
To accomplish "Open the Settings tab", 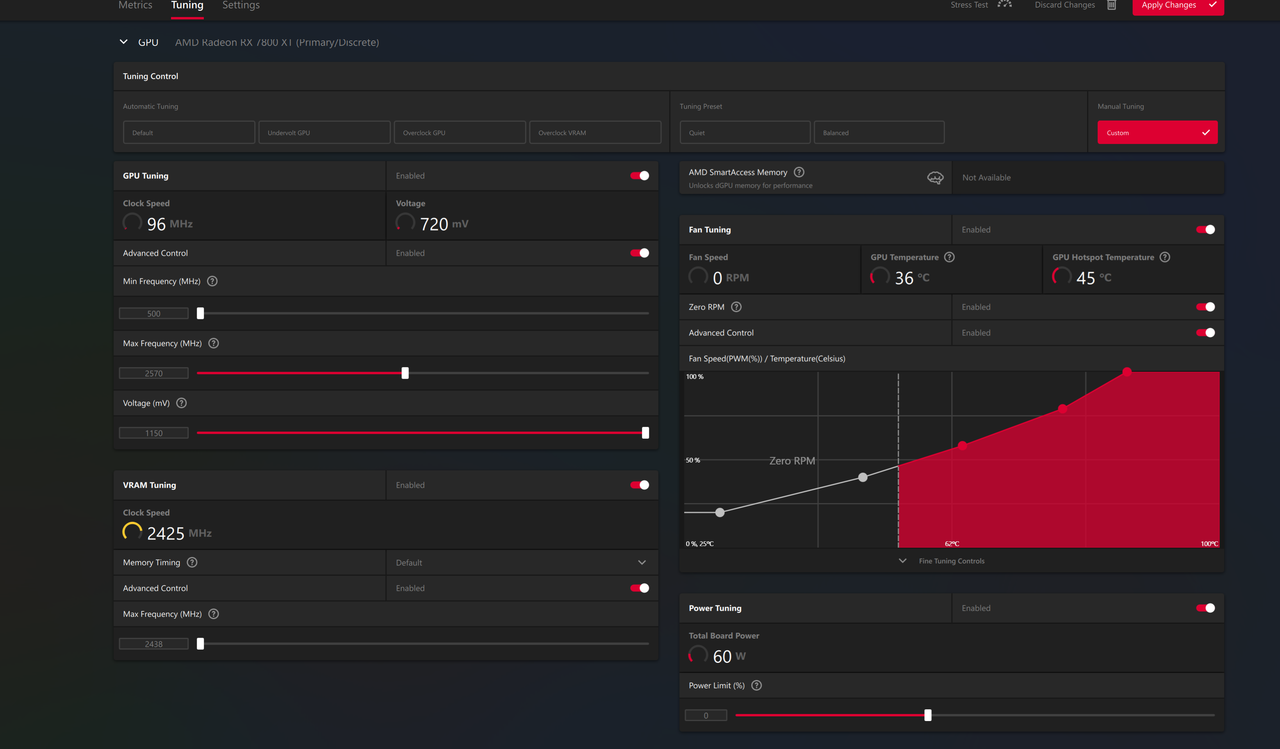I will tap(240, 5).
